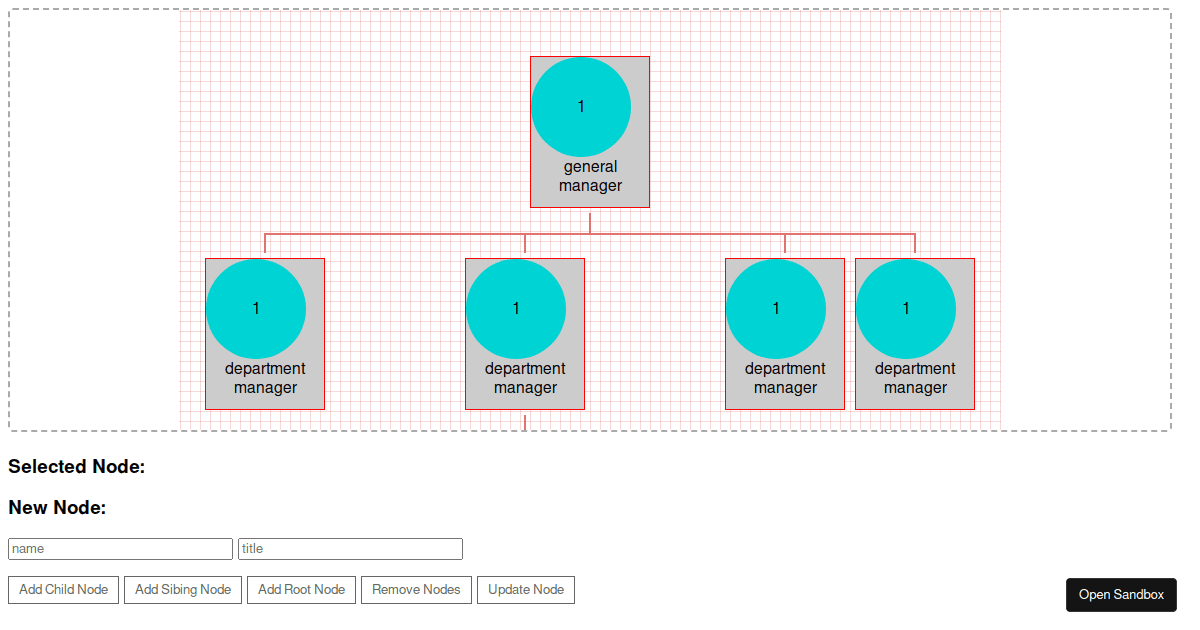Select the general manager node card
The height and width of the screenshot is (630, 1200).
590,132
